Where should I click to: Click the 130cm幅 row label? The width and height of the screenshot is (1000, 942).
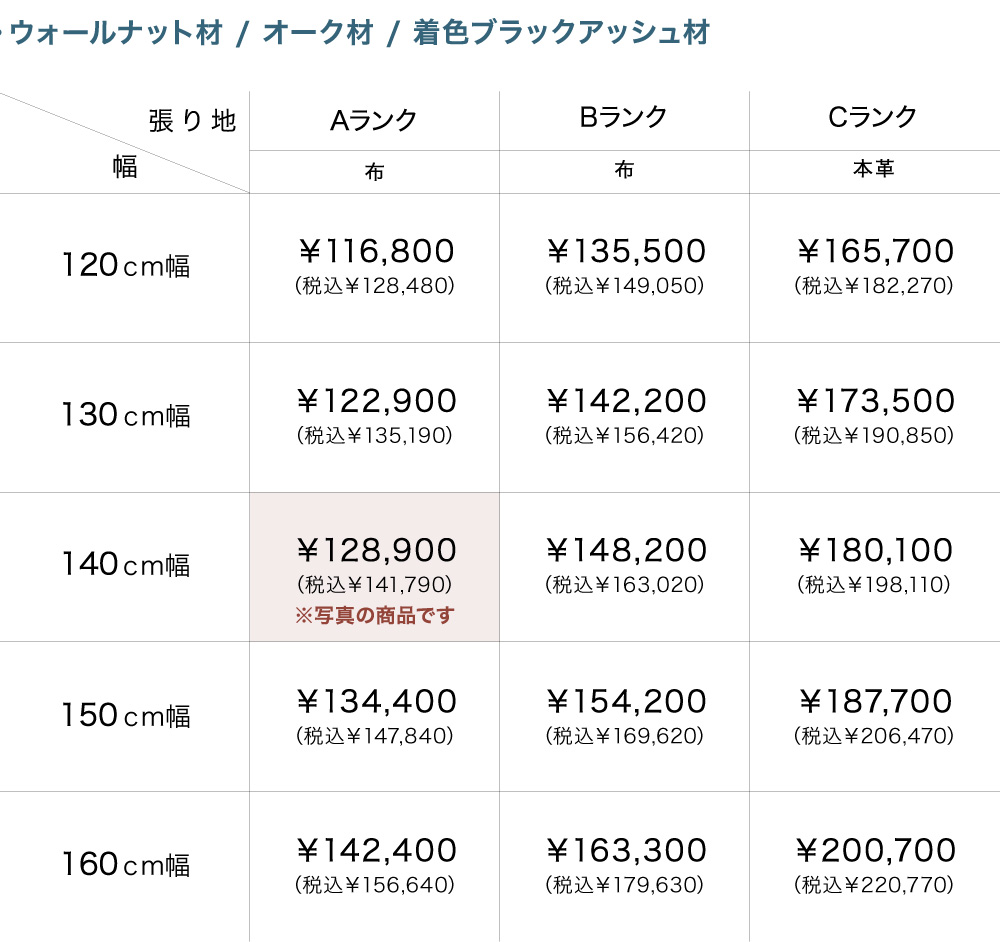tap(126, 415)
